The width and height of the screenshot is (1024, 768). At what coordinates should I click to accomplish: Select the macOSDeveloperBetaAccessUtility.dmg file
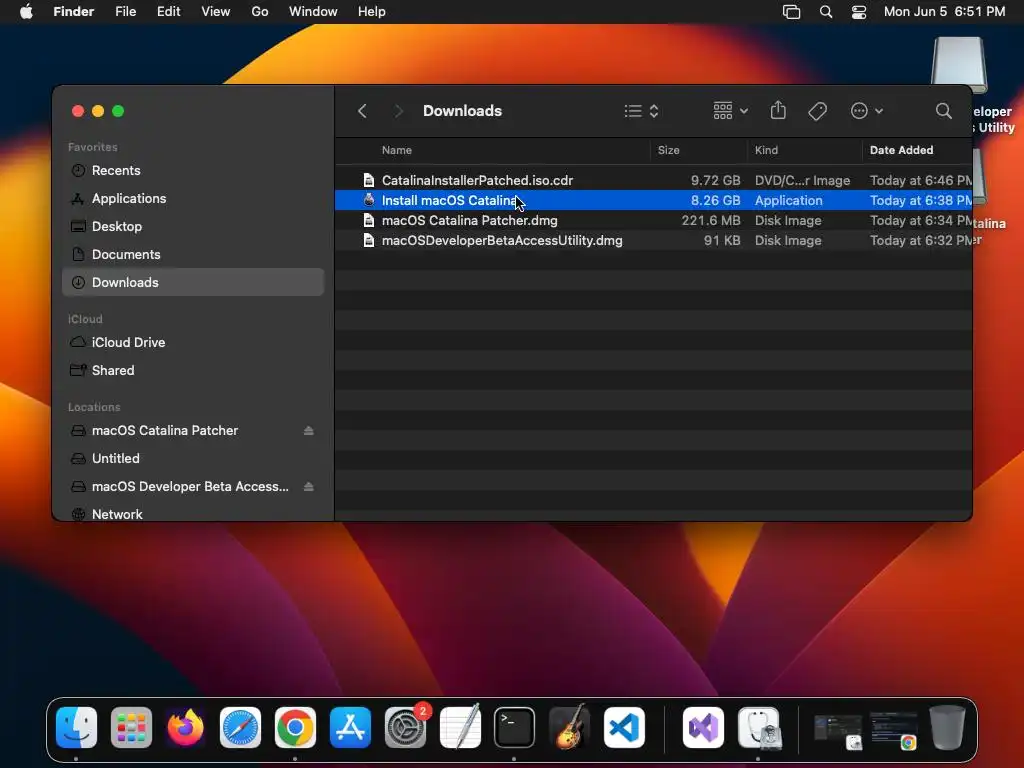653,240
